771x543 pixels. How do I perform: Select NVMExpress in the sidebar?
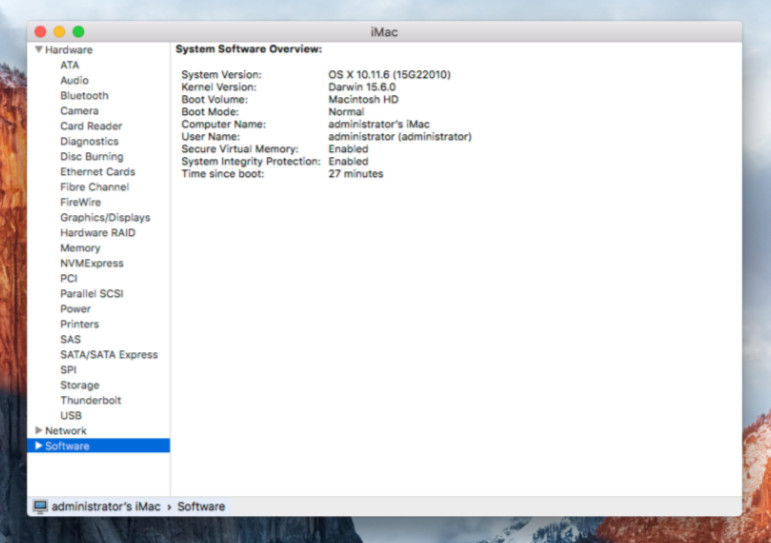click(x=91, y=263)
